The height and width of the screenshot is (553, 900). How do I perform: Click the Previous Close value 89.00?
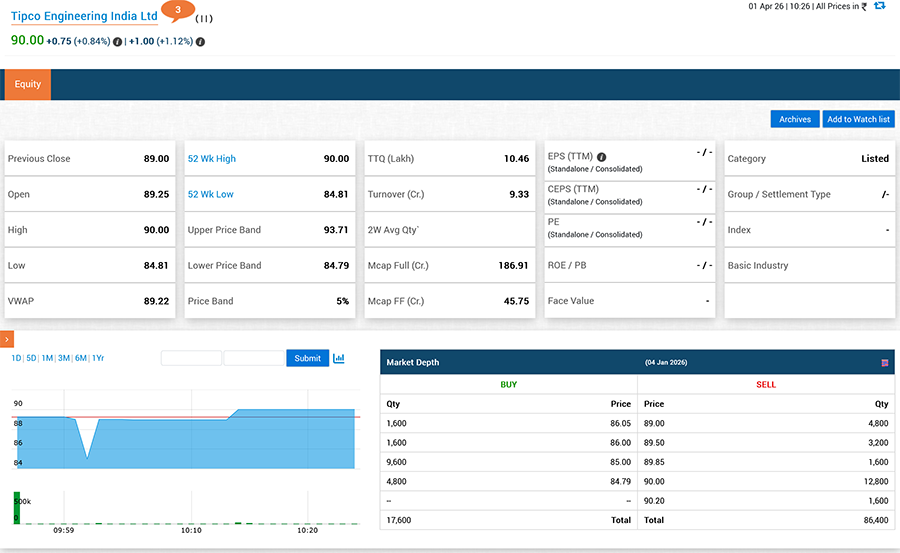coord(156,159)
